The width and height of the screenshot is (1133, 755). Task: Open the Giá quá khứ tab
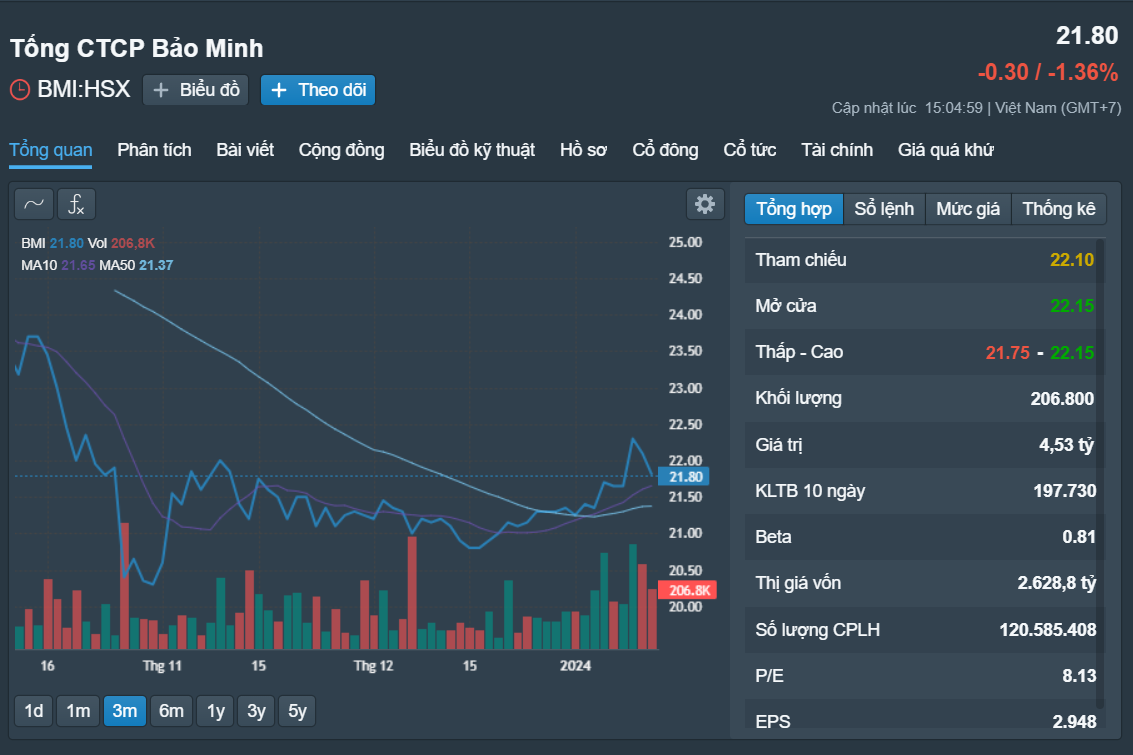tap(945, 150)
